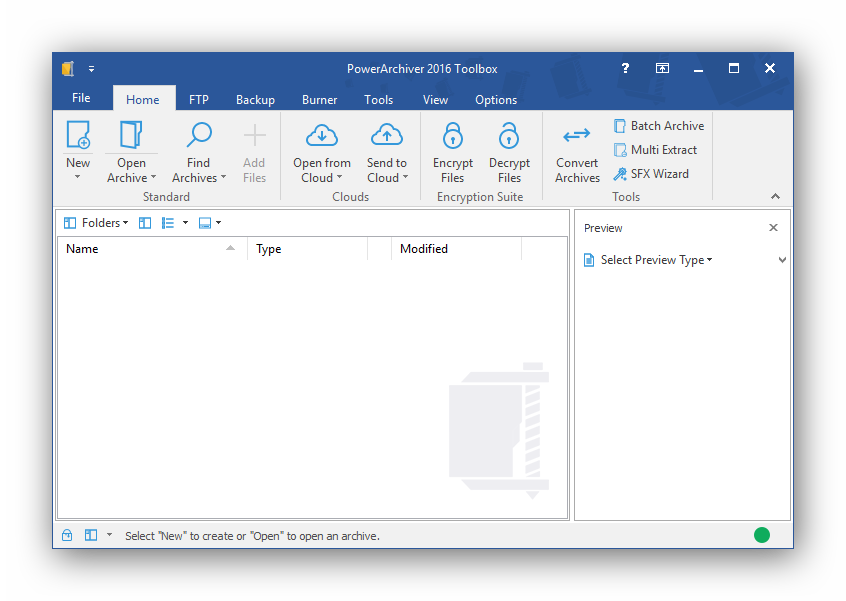Sort by the Name column header
Viewport: 846px width, 601px height.
152,249
